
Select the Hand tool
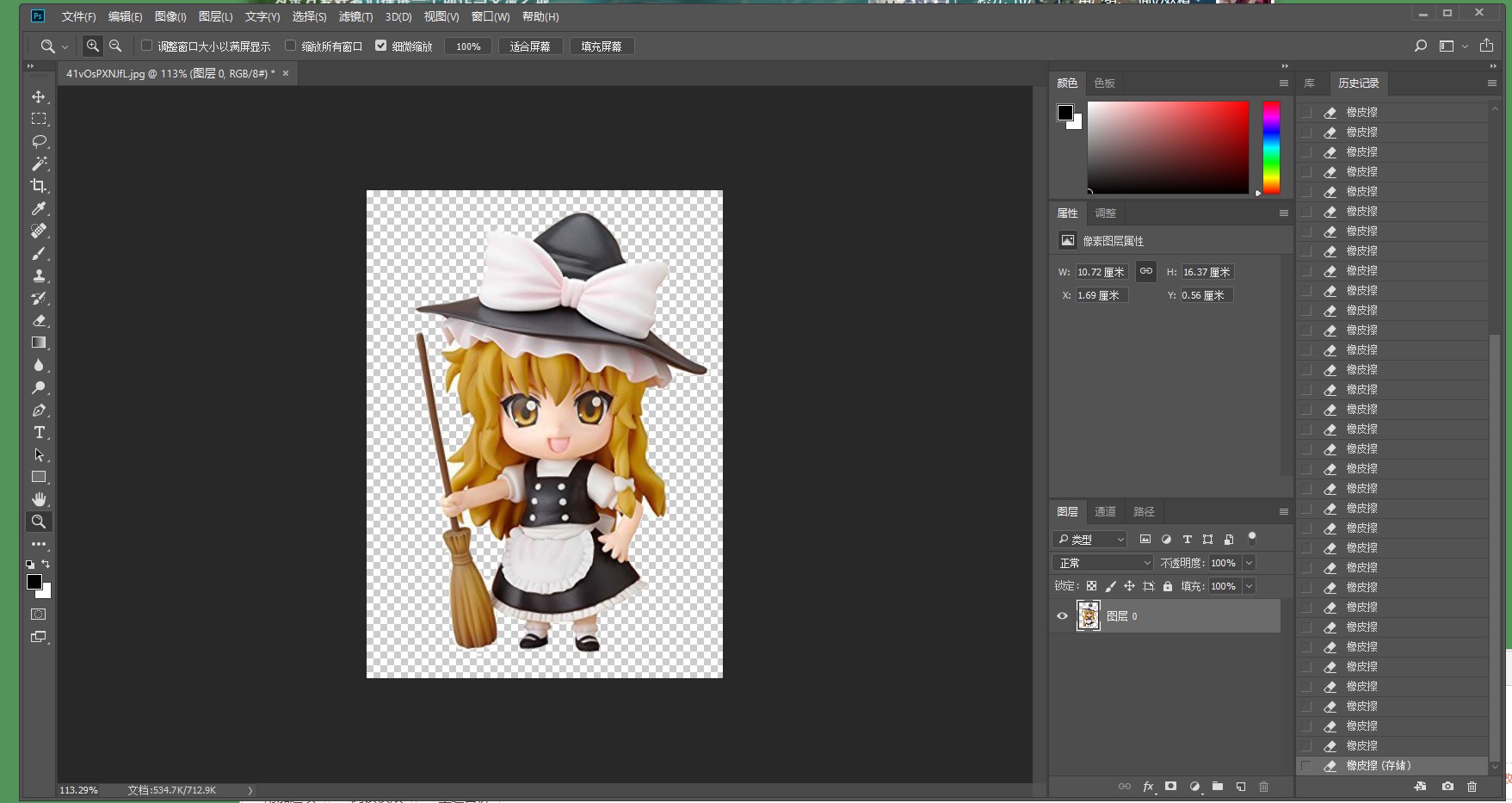click(39, 499)
